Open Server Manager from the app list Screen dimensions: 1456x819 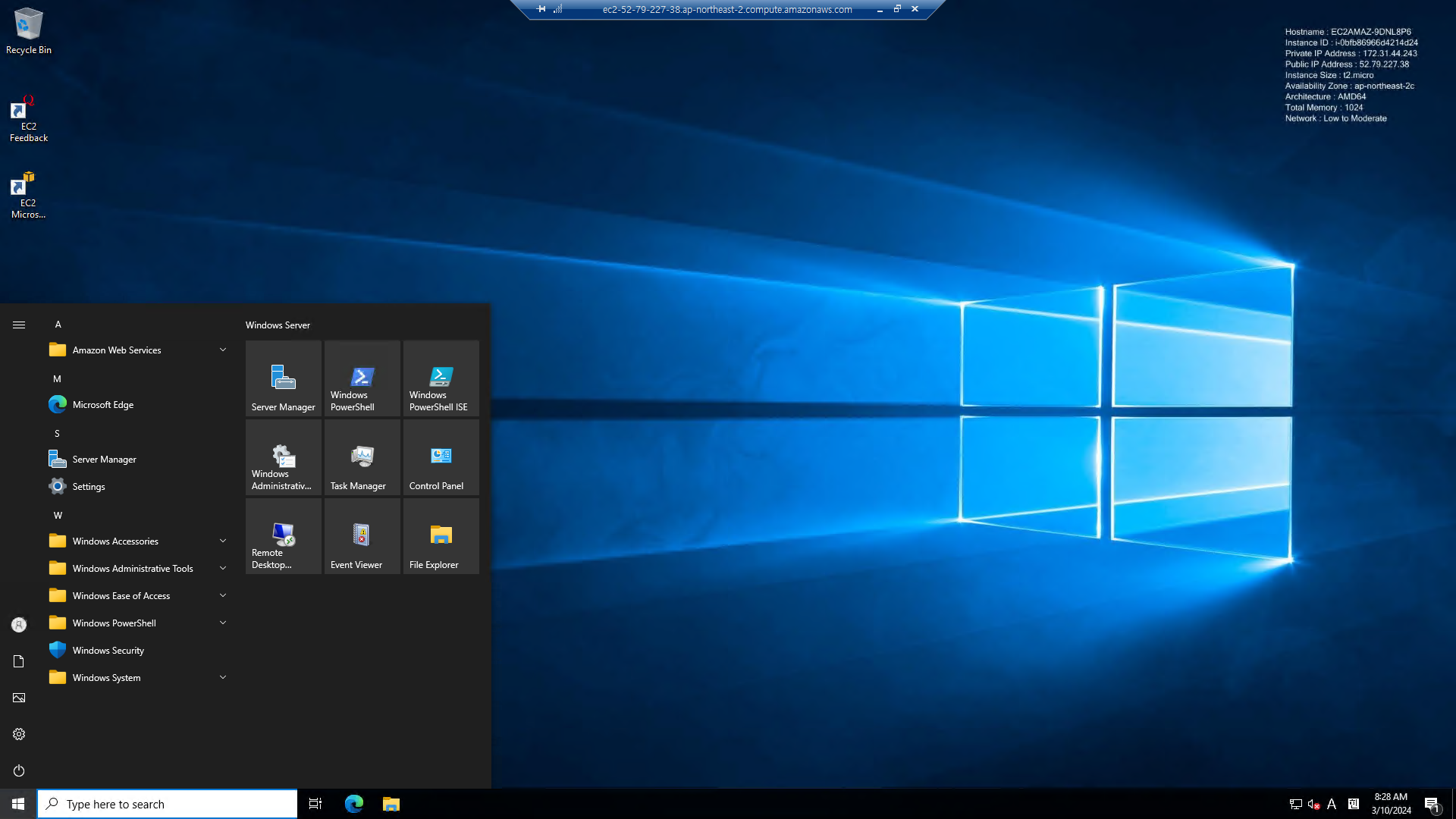pyautogui.click(x=138, y=460)
